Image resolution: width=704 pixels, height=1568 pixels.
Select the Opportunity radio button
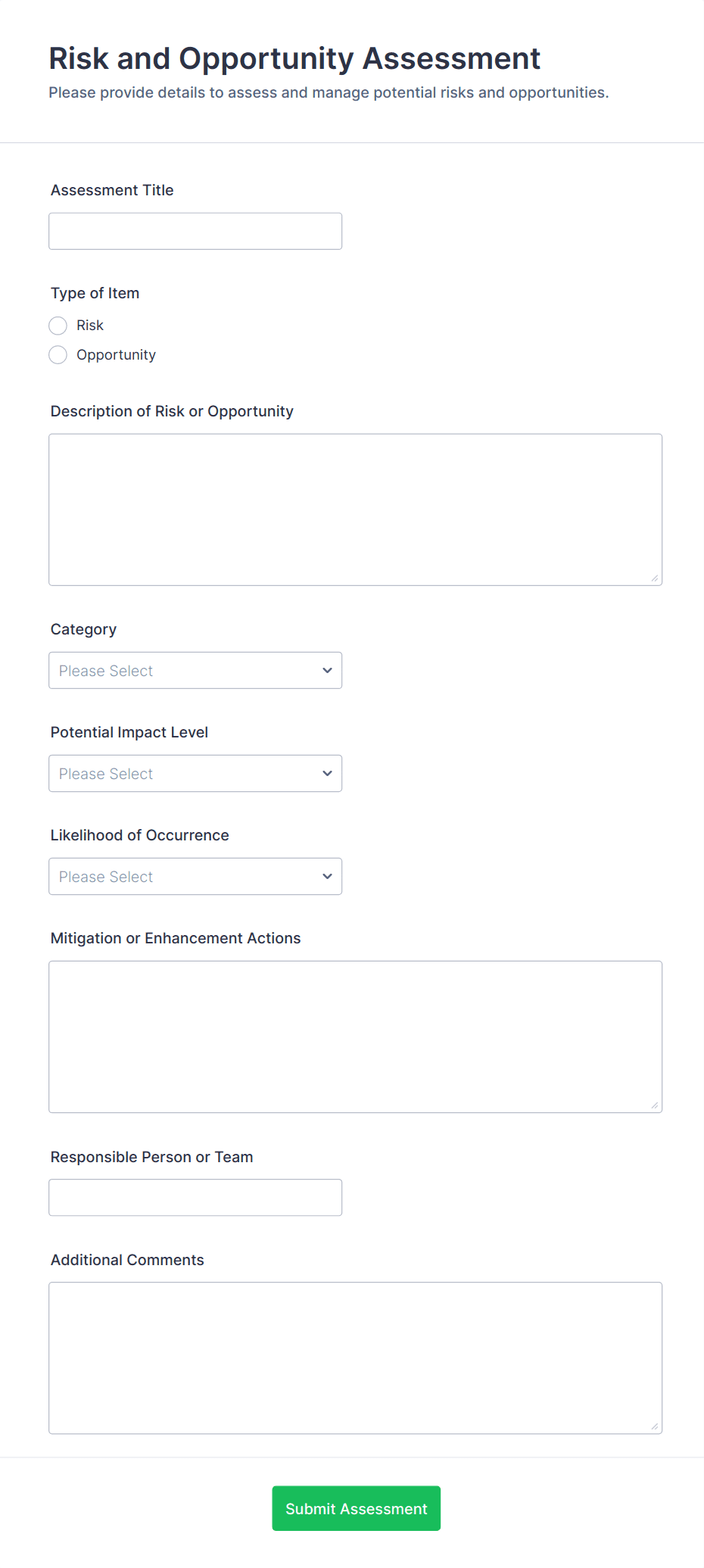click(x=58, y=355)
